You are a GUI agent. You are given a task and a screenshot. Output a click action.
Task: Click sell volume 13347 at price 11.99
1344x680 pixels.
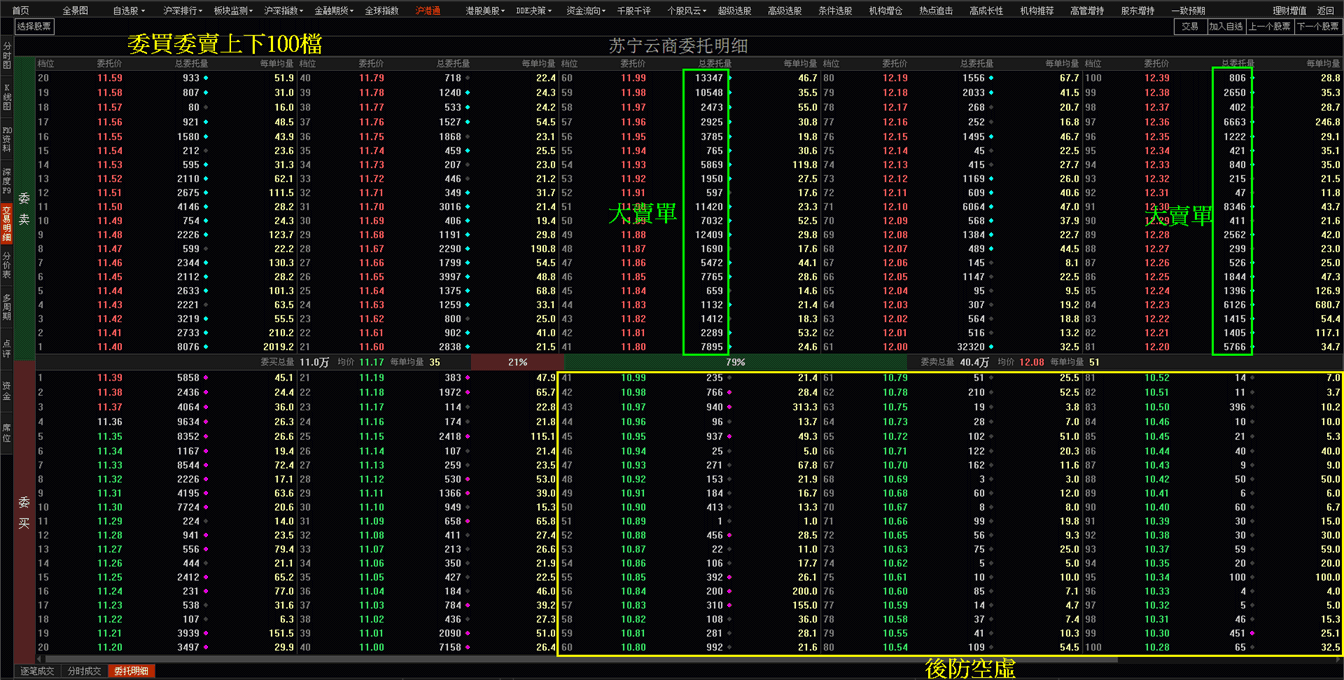point(707,77)
